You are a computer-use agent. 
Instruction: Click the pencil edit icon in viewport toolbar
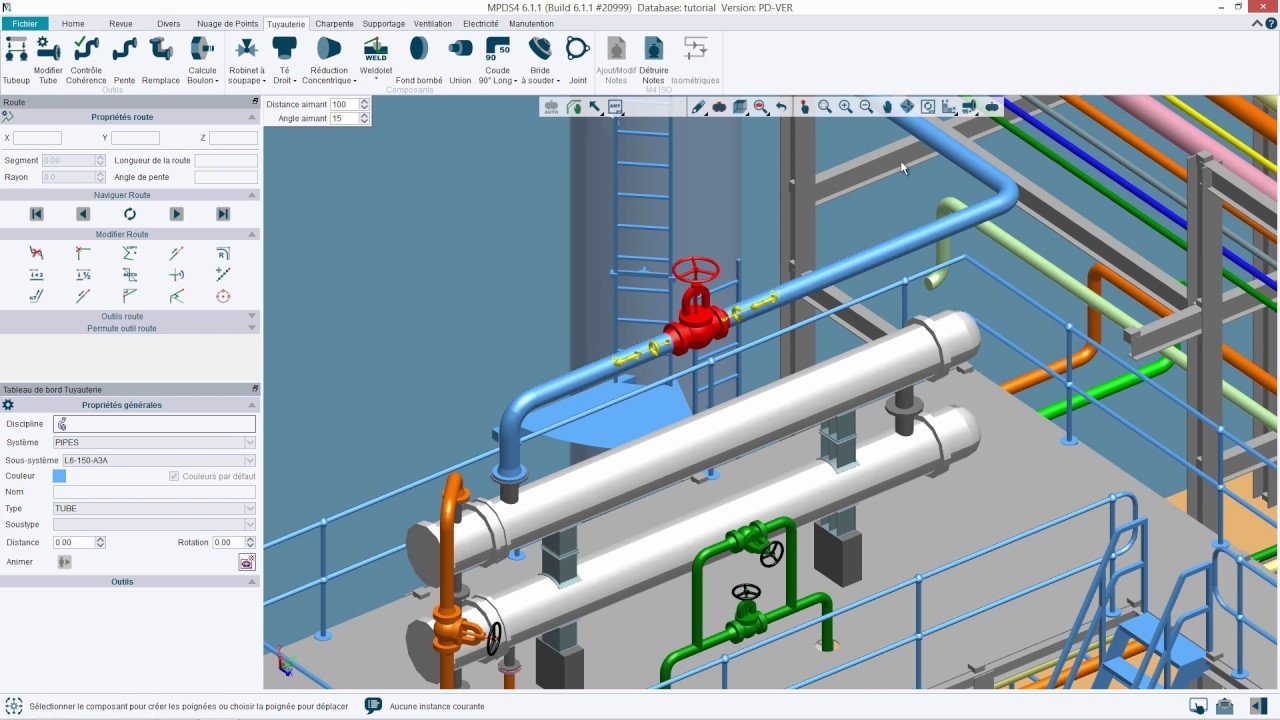point(699,107)
